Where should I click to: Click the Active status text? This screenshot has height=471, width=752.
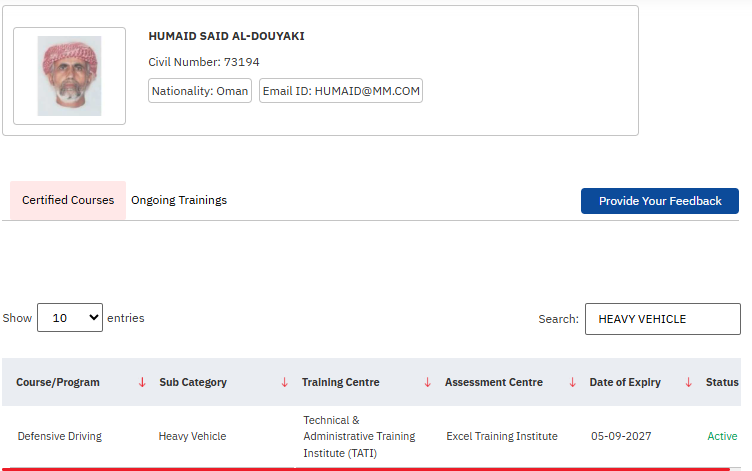pyautogui.click(x=722, y=436)
